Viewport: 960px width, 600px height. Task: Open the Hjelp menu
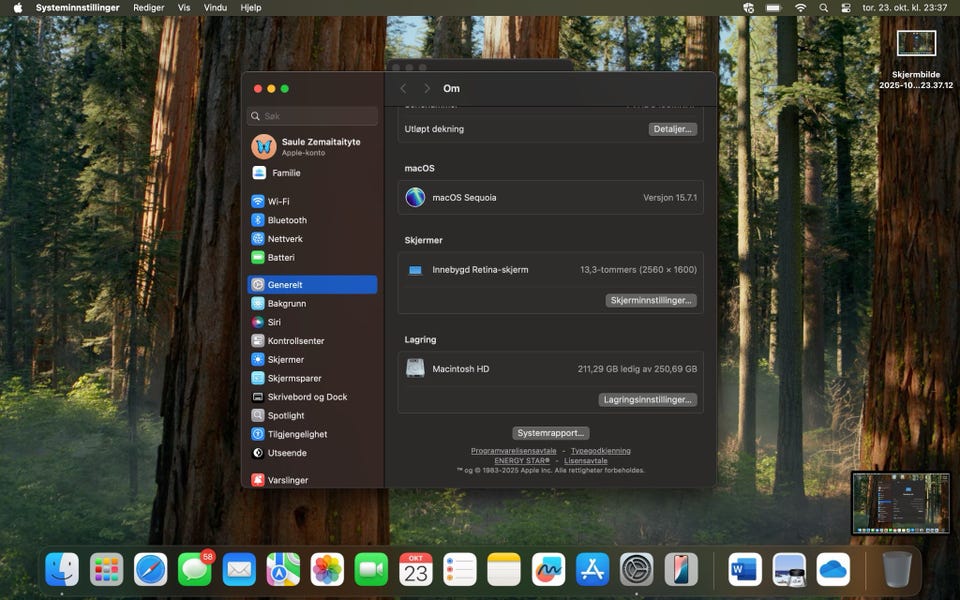[x=251, y=7]
